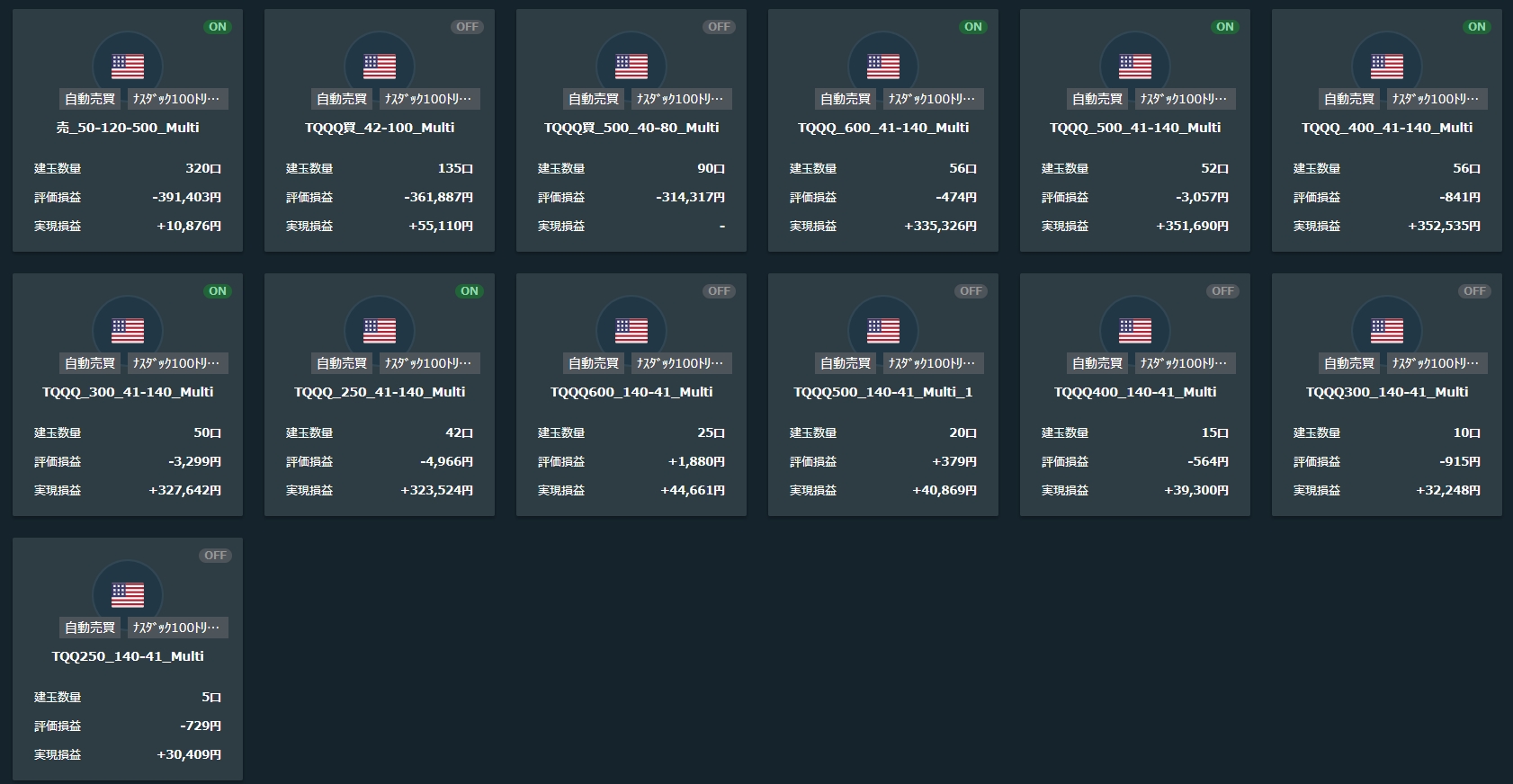The height and width of the screenshot is (784, 1513).
Task: Click the flag icon on TQQQ400_140-41_Multi card
Action: click(x=1135, y=330)
